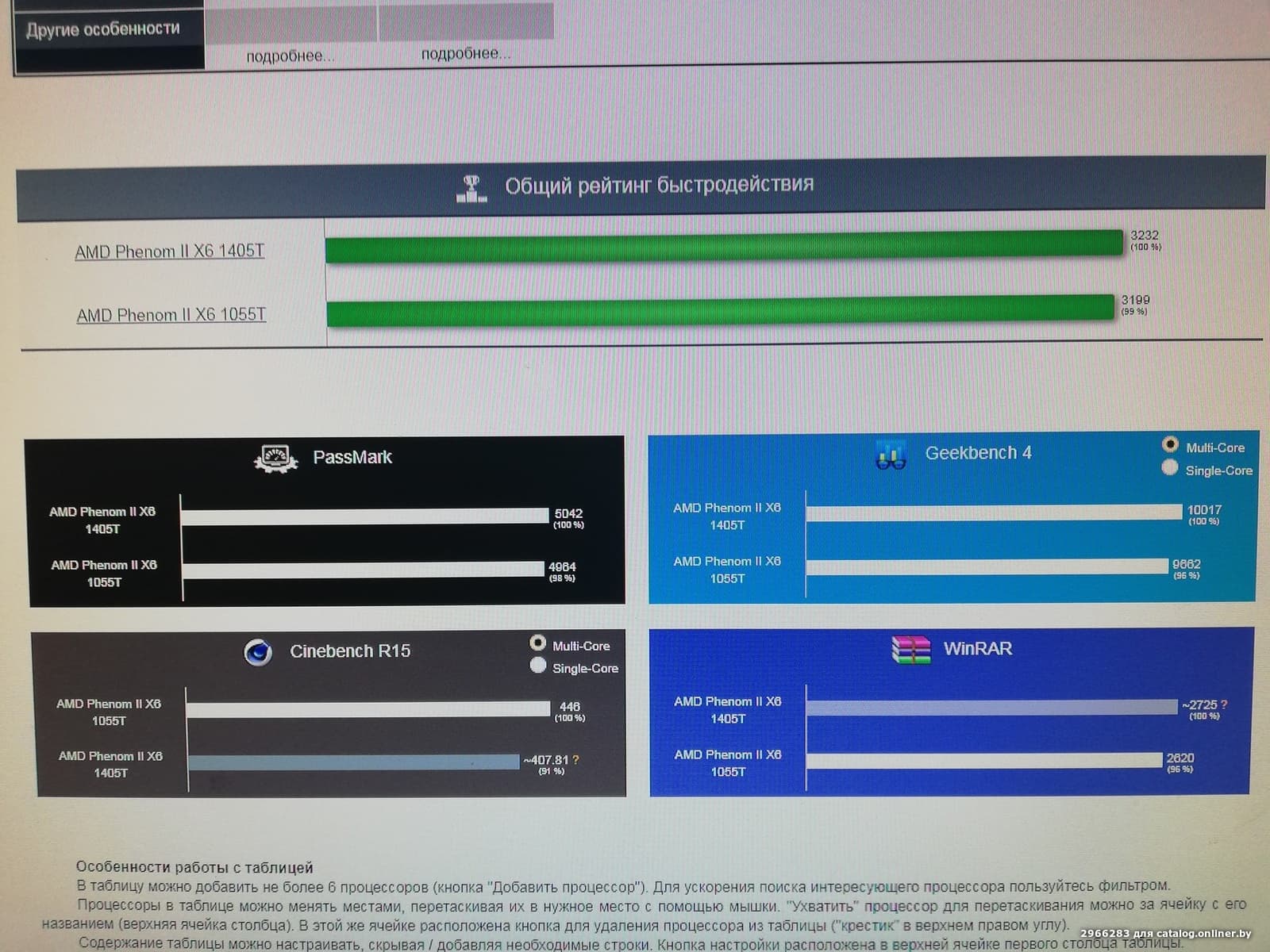Click the 'Особенности работы с таблицей' heading
Screen dimensions: 1270x952
click(194, 867)
